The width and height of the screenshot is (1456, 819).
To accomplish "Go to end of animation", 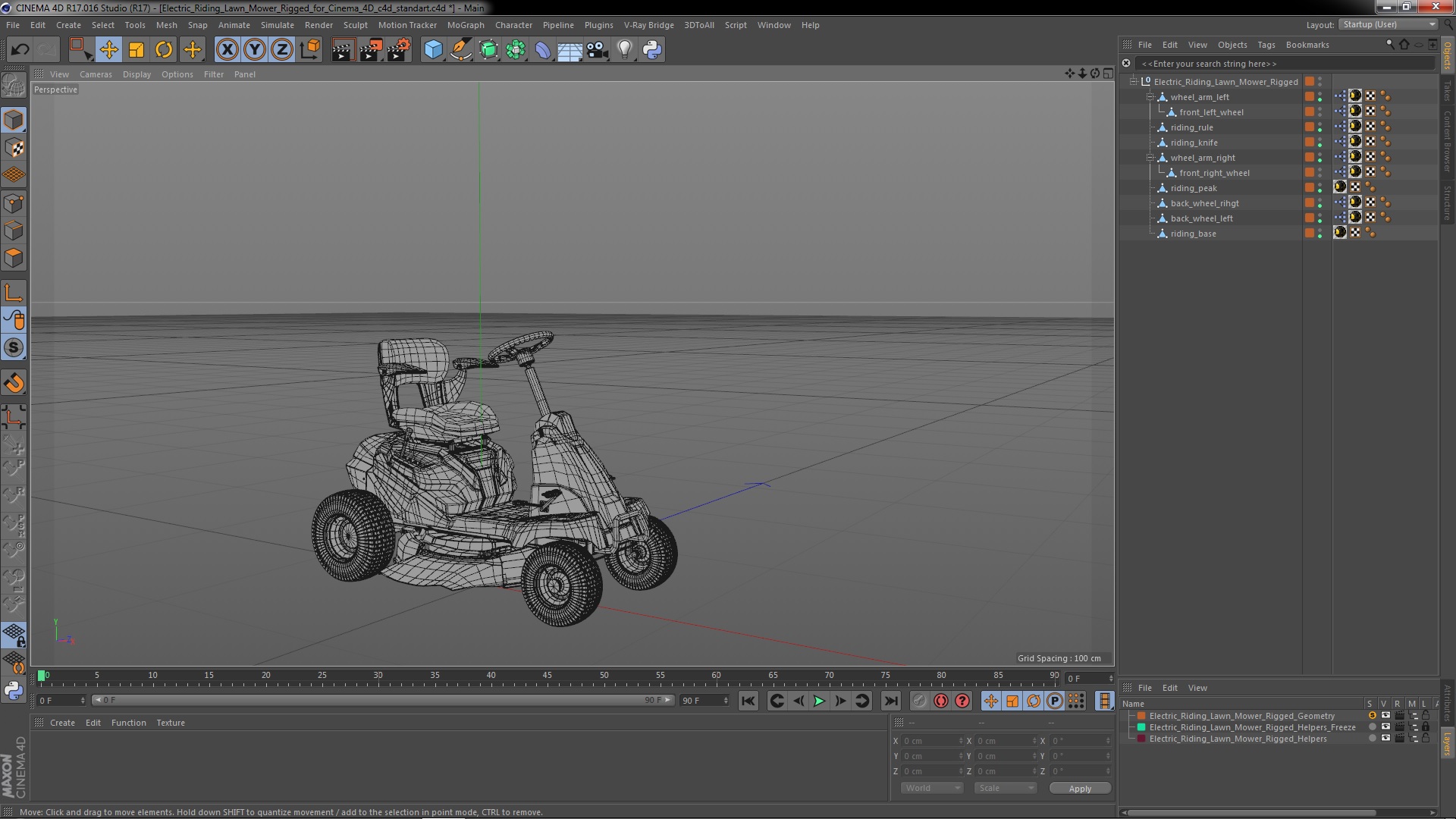I will tap(891, 701).
